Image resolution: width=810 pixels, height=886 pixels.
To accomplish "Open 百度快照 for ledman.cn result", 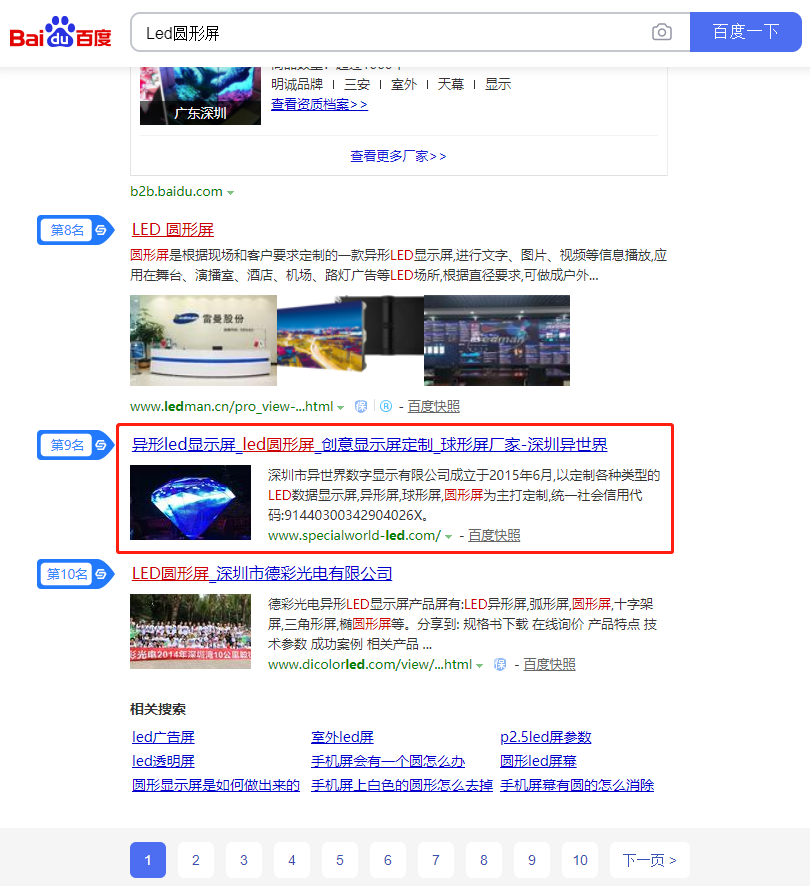I will 434,406.
